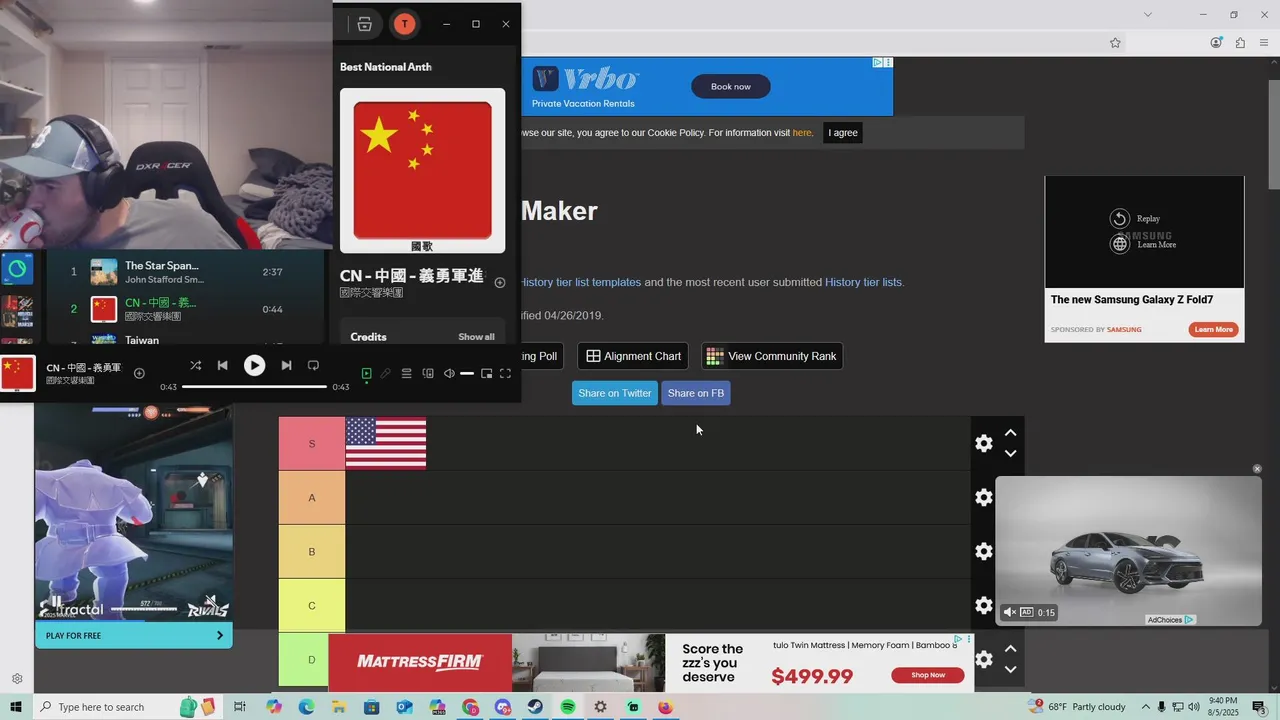
Task: Open Steam from Windows taskbar
Action: coord(535,707)
